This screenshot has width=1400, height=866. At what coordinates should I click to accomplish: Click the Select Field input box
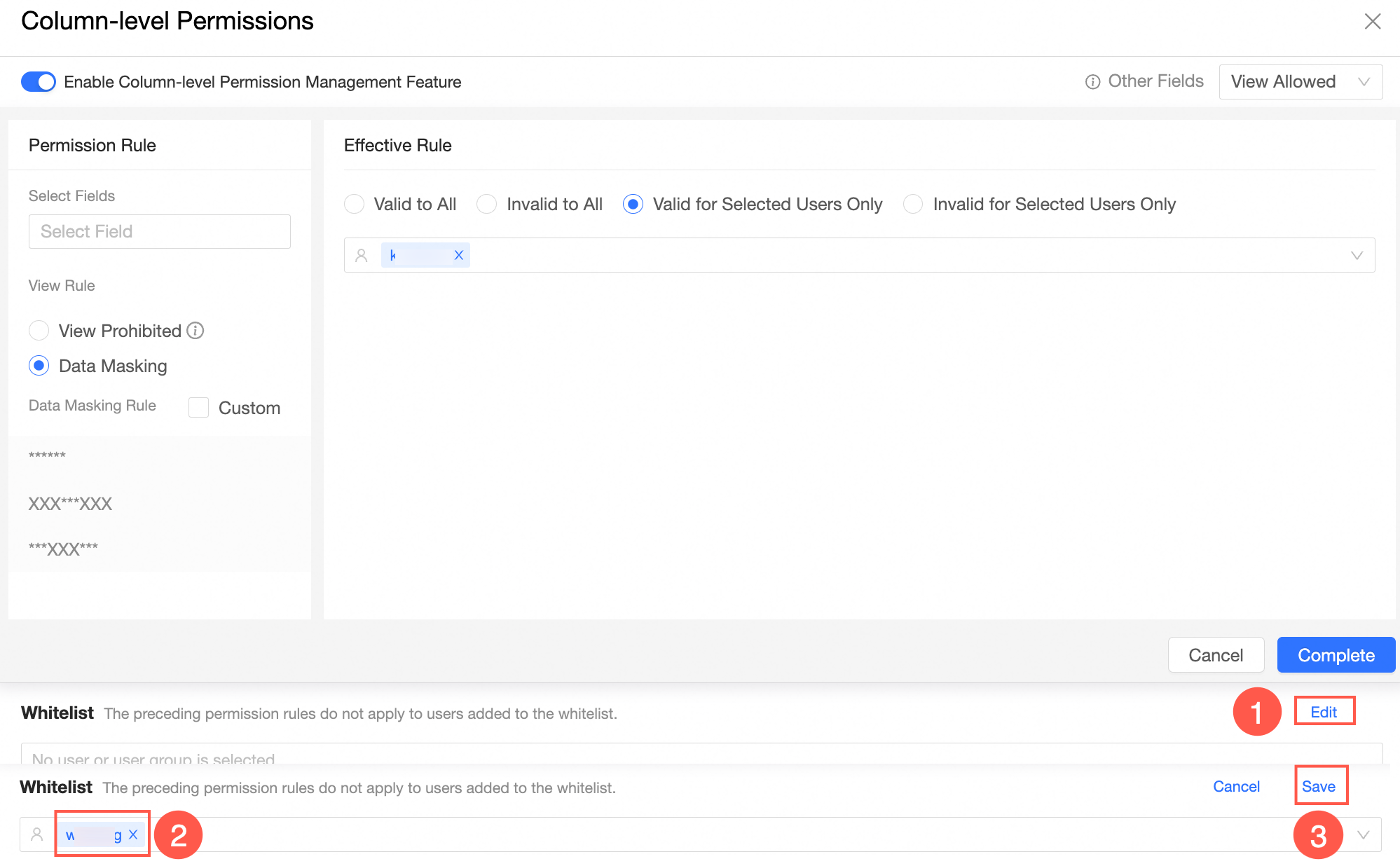[159, 231]
